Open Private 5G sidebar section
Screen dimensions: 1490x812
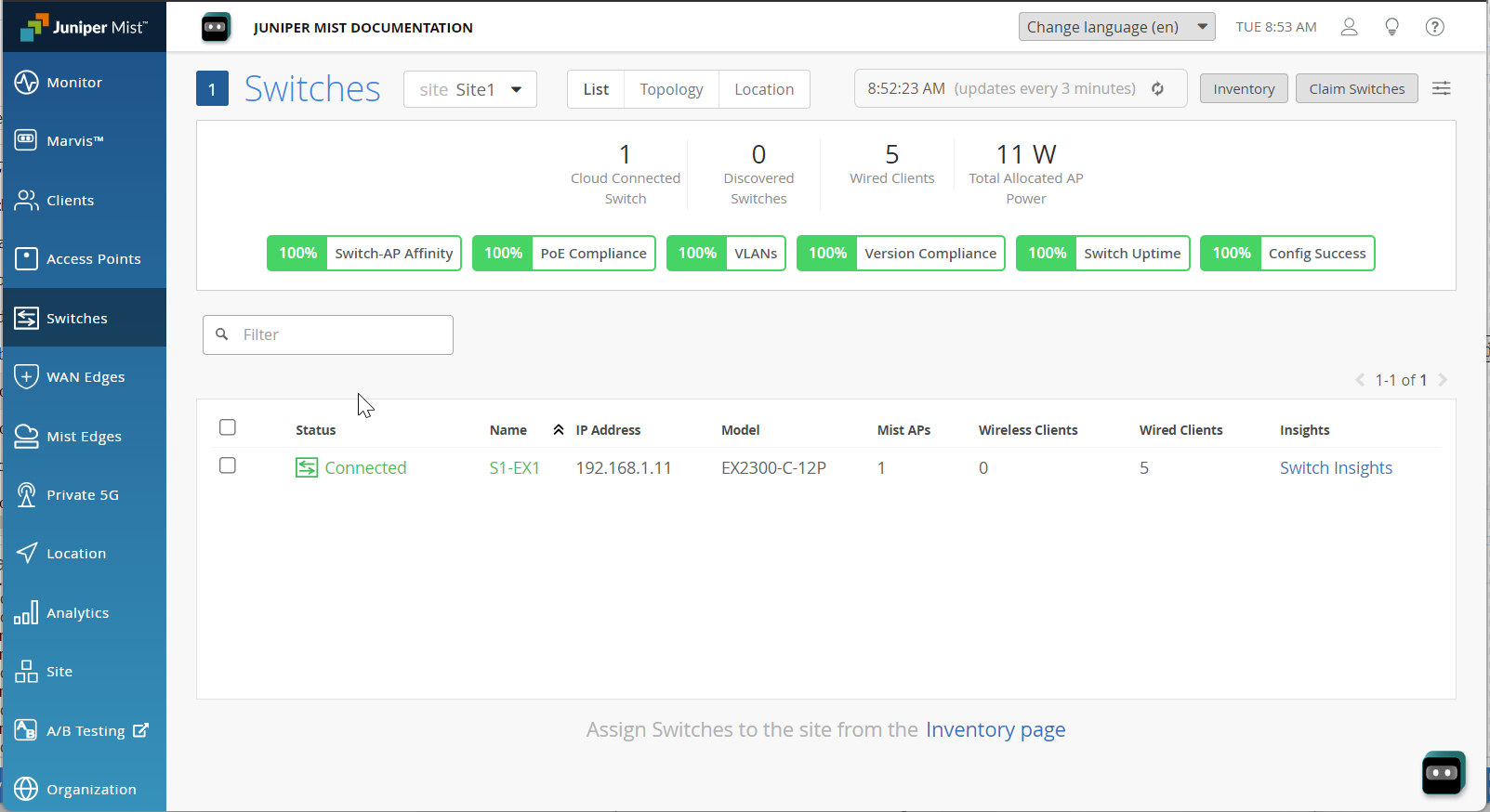(x=84, y=495)
